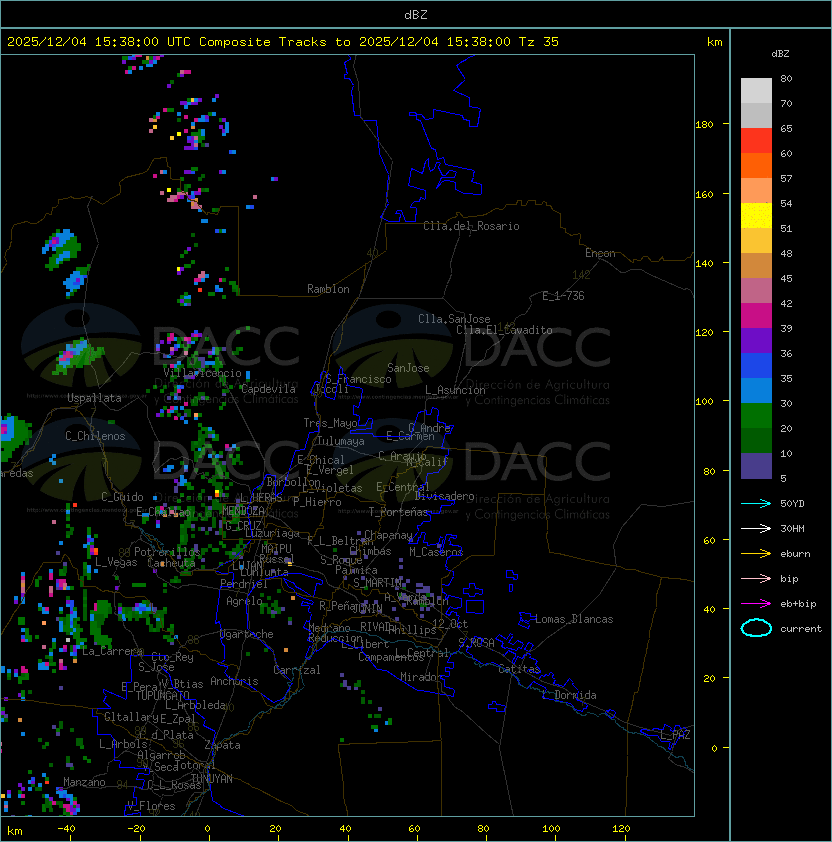Click the 'Uspallata' place label on map

94,398
